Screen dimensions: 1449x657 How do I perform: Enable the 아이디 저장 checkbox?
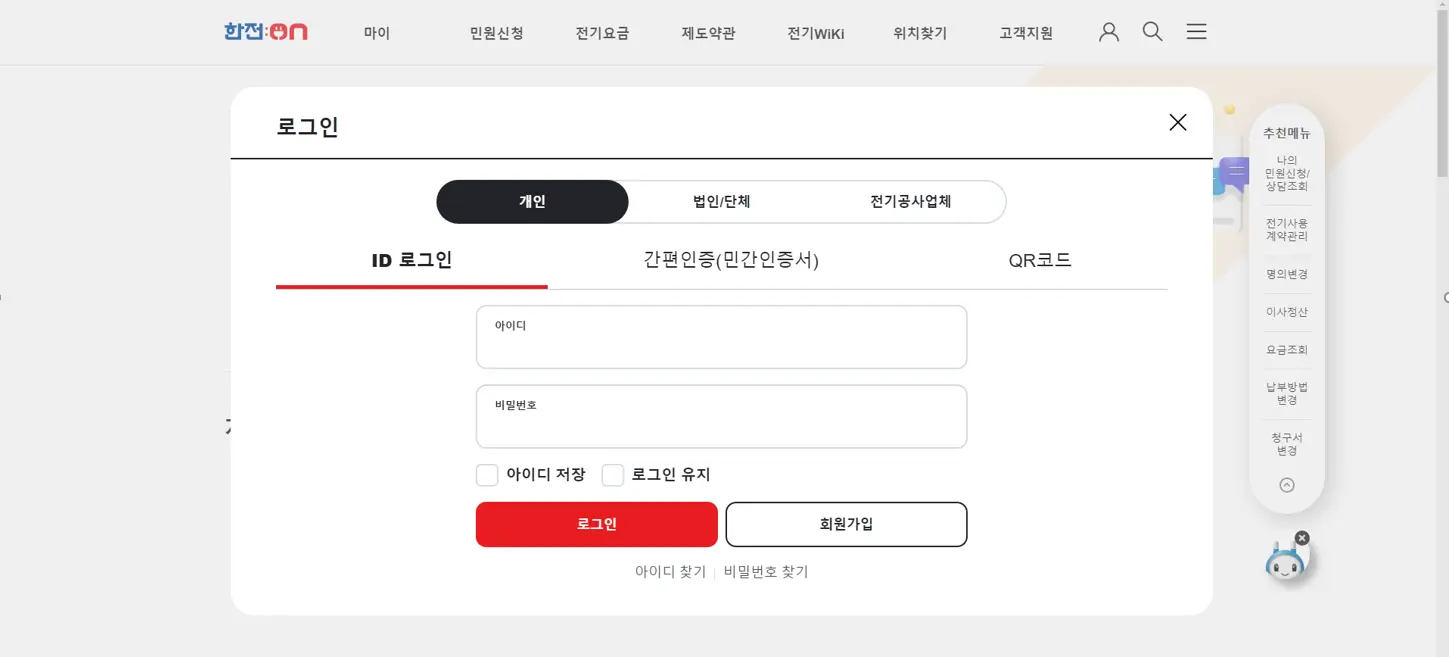point(487,474)
